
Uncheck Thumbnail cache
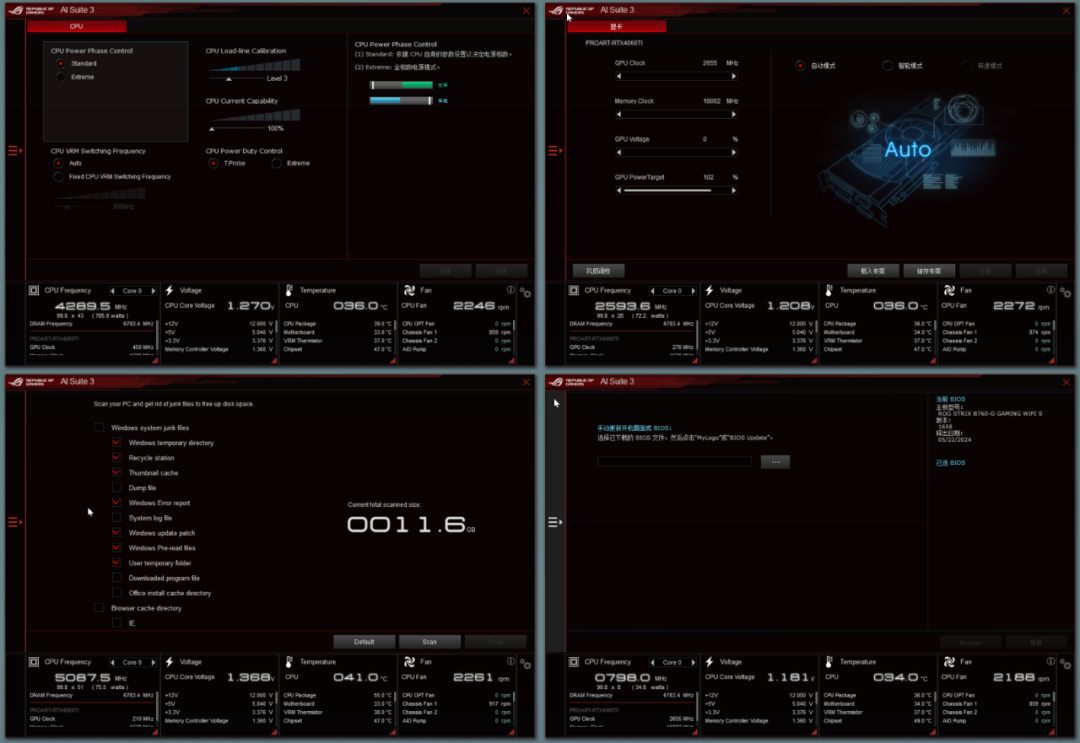tap(116, 472)
